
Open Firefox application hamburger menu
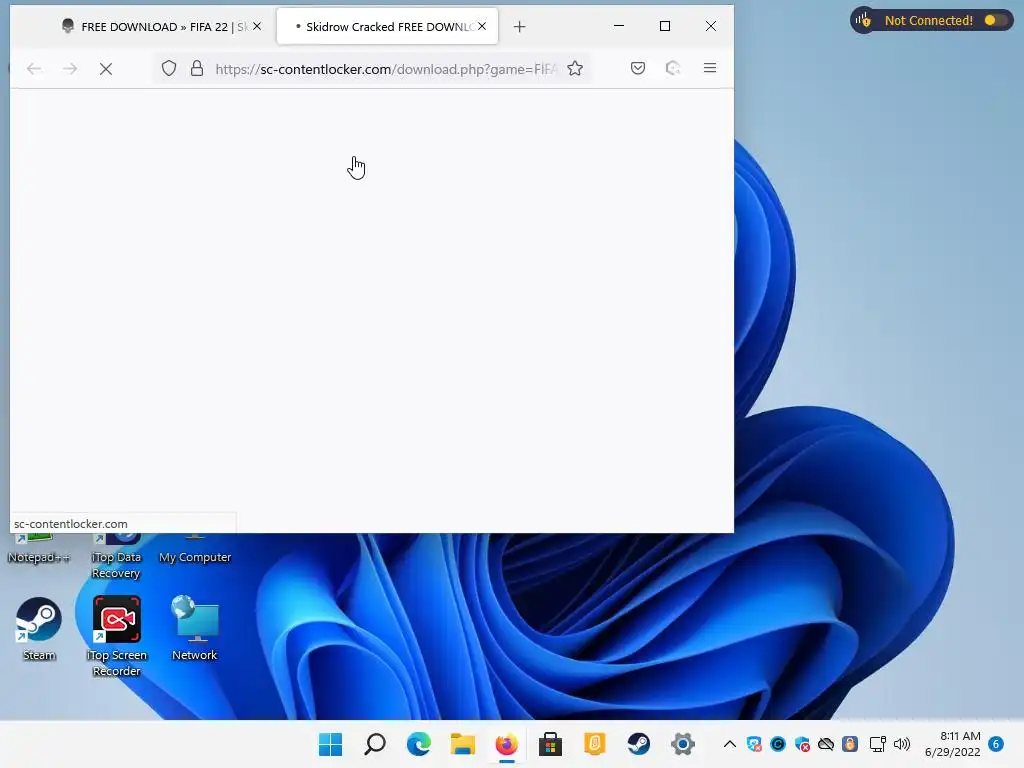pyautogui.click(x=710, y=68)
